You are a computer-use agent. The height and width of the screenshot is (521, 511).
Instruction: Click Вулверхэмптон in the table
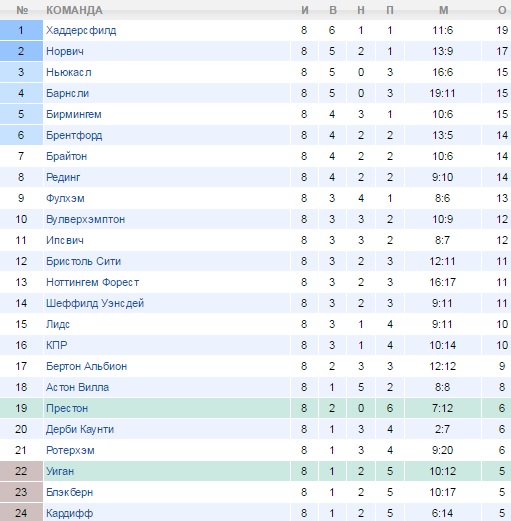(85, 219)
